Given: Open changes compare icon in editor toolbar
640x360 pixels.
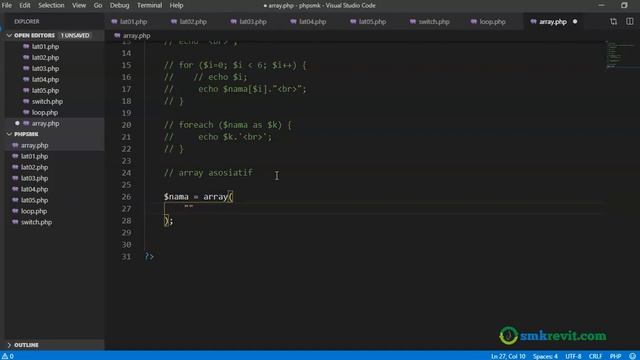Looking at the screenshot, I should (x=613, y=22).
